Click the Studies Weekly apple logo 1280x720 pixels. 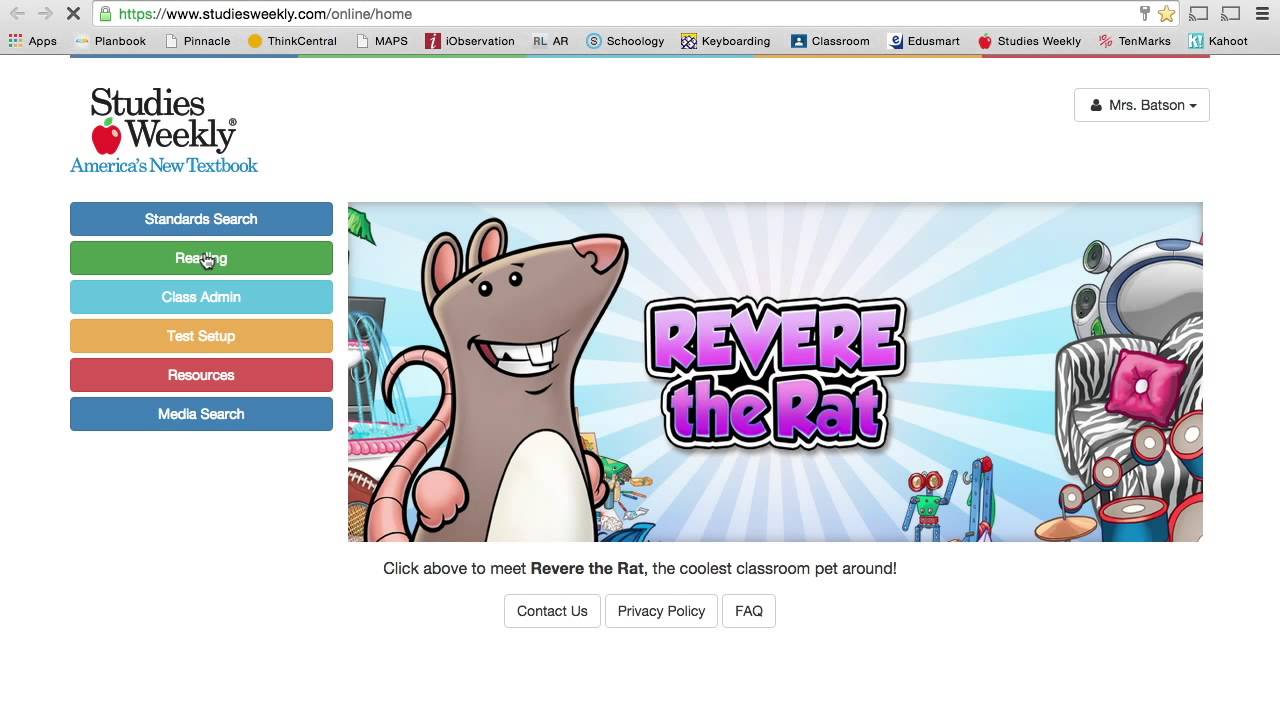click(x=164, y=130)
